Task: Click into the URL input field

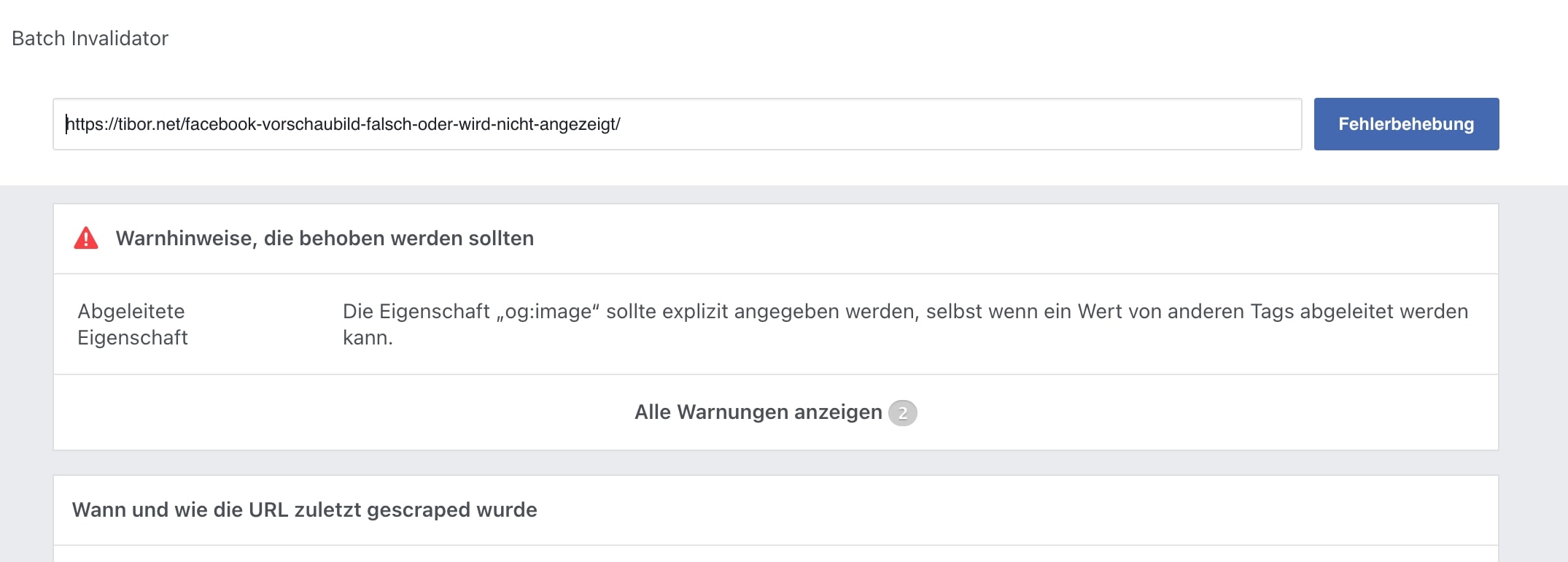Action: [677, 124]
